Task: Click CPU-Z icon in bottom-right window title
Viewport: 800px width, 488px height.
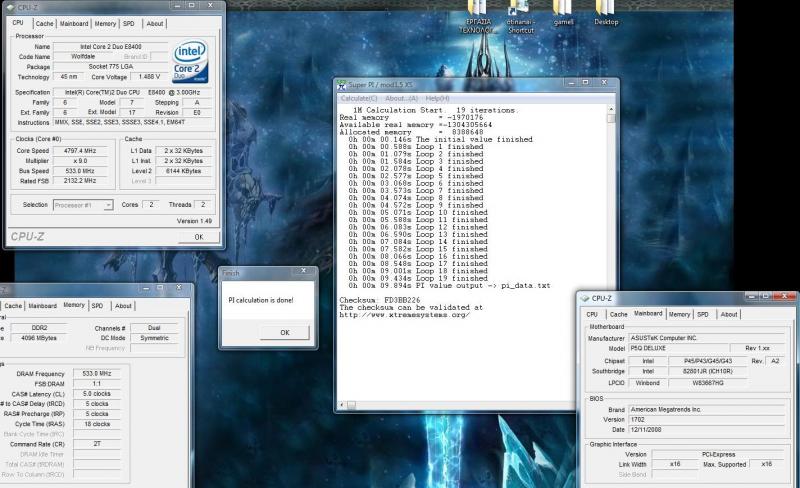Action: pos(585,298)
